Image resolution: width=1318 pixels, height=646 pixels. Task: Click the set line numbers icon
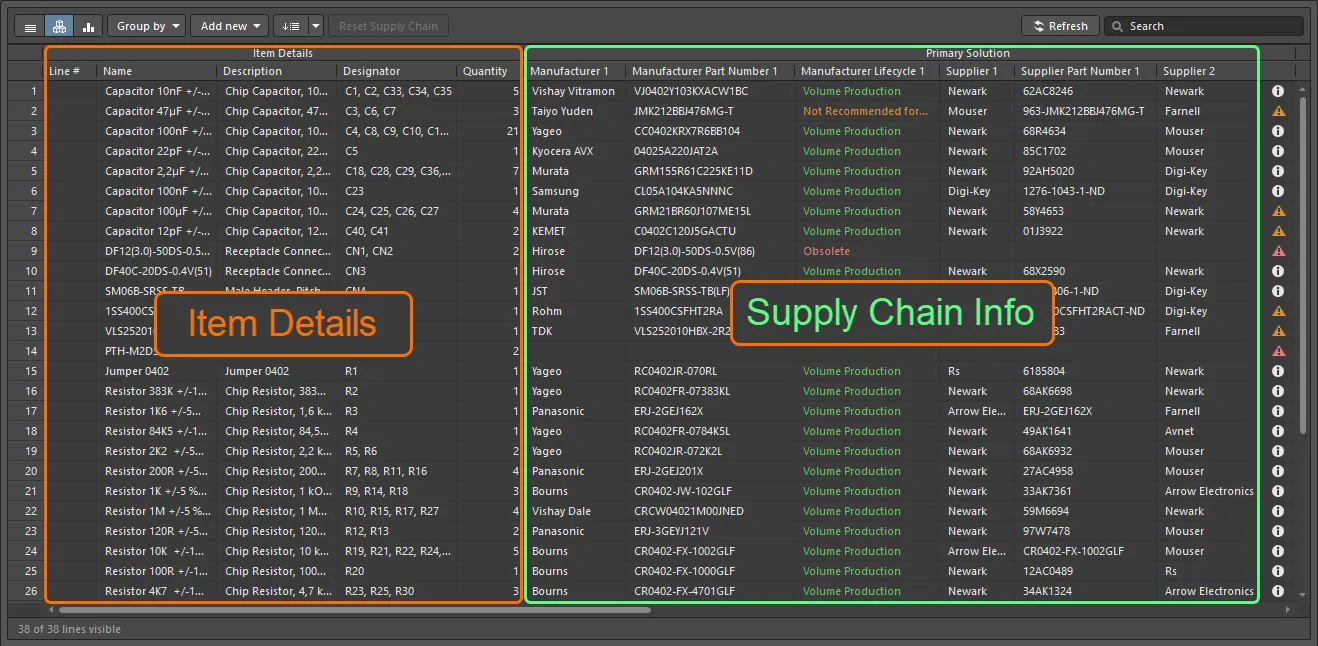(290, 26)
